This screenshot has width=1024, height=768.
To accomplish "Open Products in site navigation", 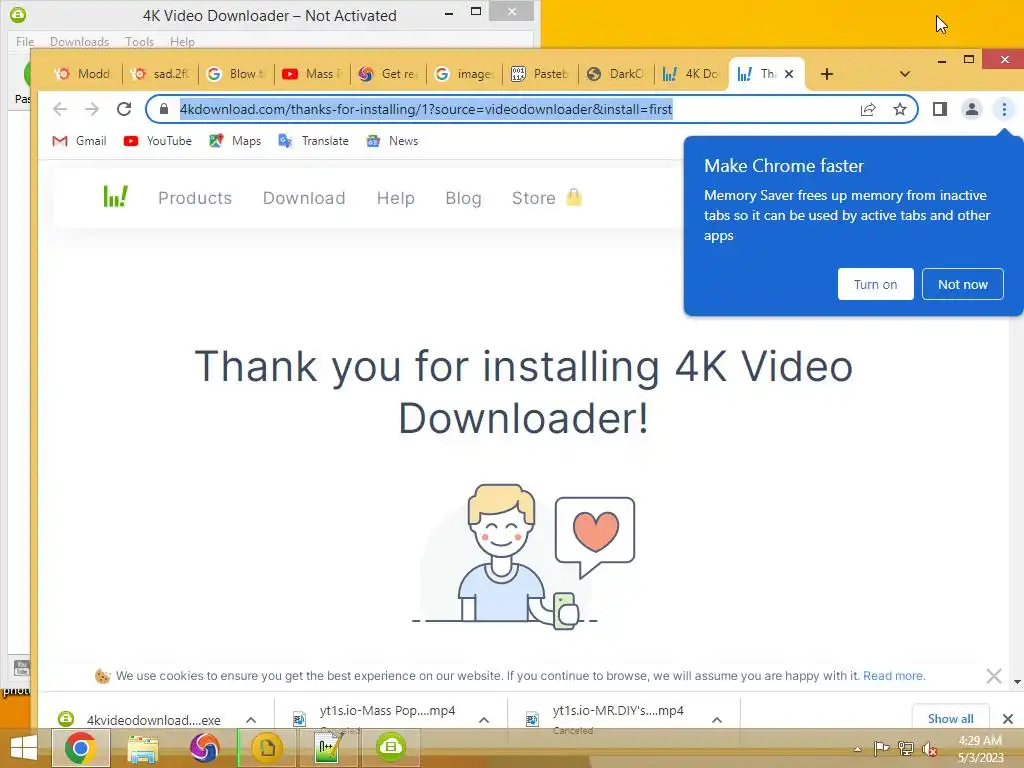I will pyautogui.click(x=195, y=198).
